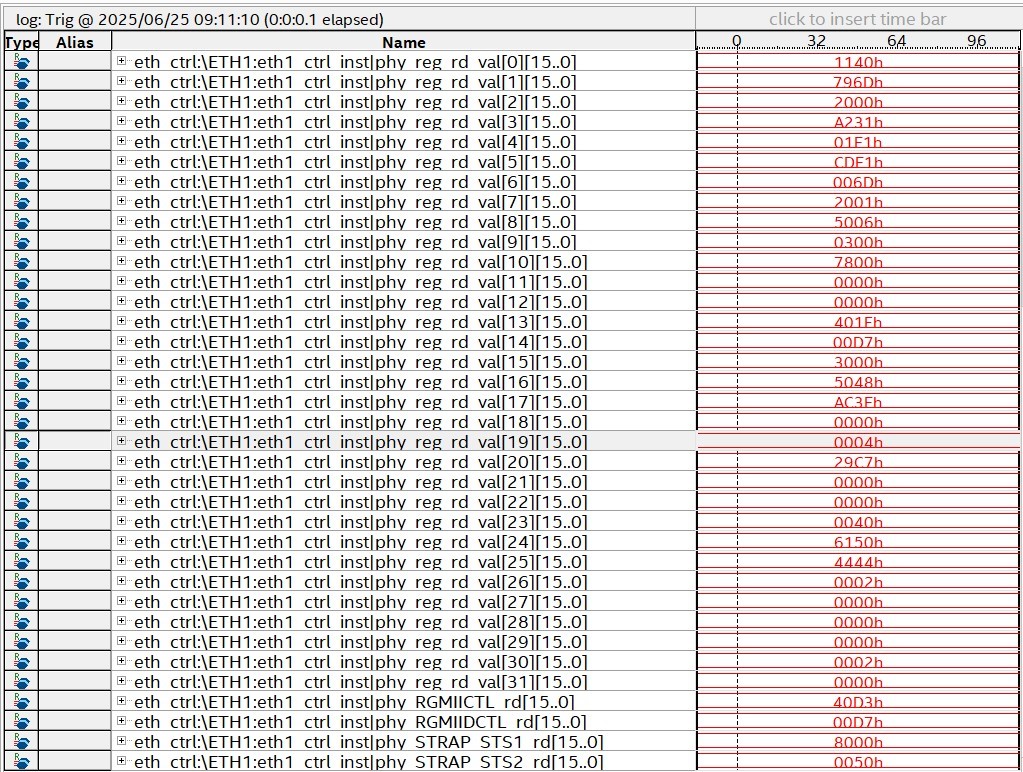
Task: Expand the phy_reg_rd_val[7] bus
Action: [x=121, y=200]
